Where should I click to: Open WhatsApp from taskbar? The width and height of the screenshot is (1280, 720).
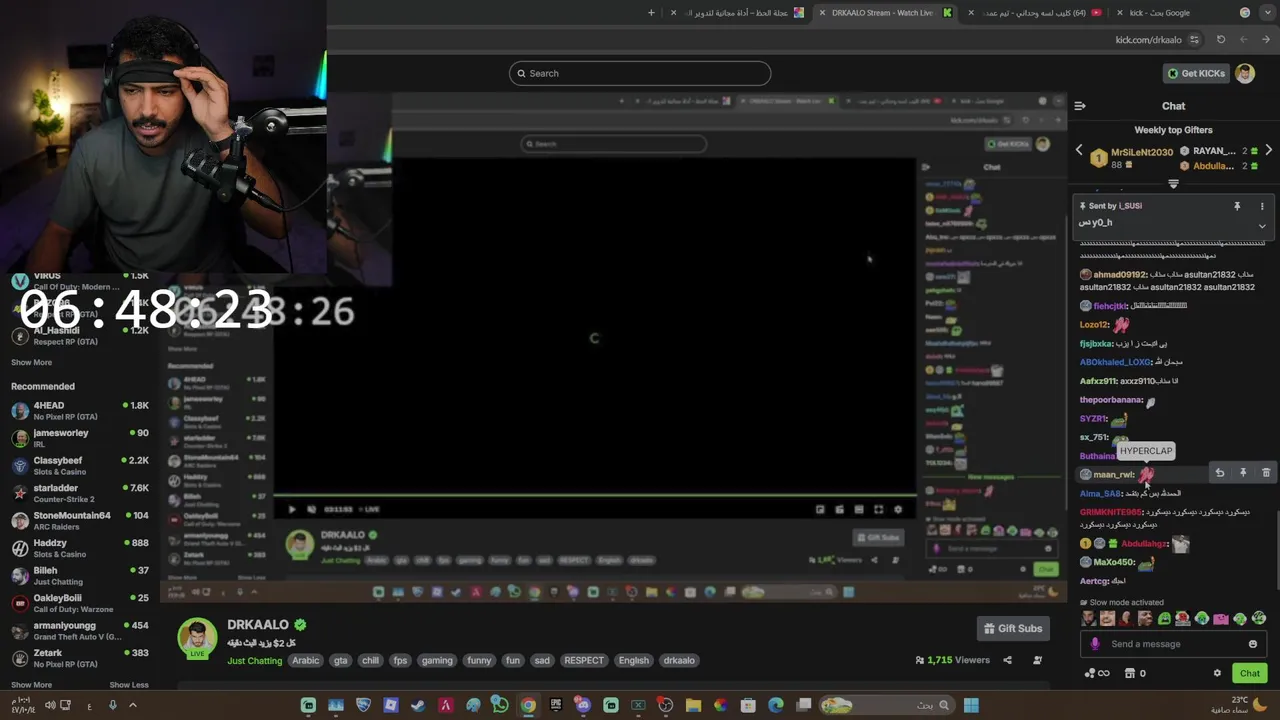(x=500, y=705)
